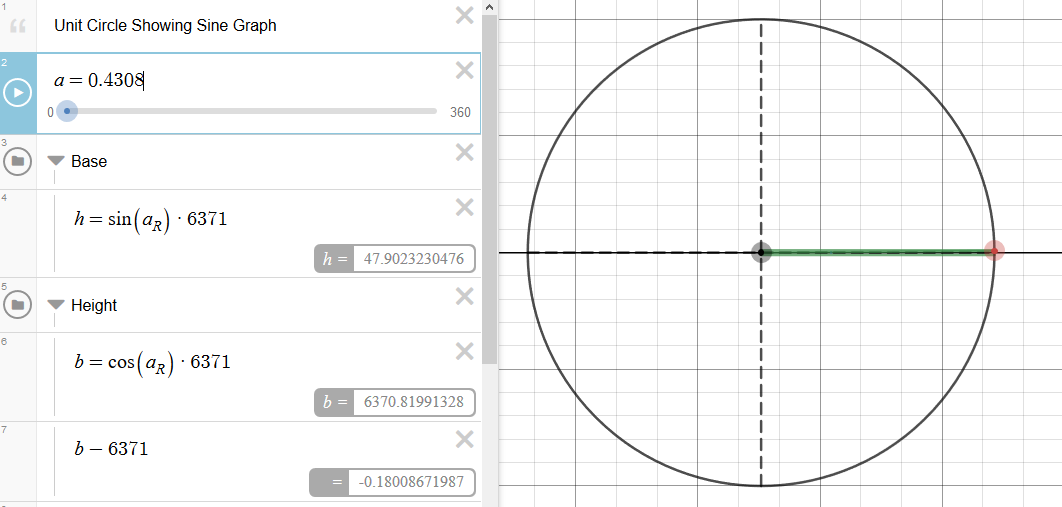Edit the h = sin(aR)·6371 expression
The height and width of the screenshot is (507, 1062).
(x=150, y=219)
